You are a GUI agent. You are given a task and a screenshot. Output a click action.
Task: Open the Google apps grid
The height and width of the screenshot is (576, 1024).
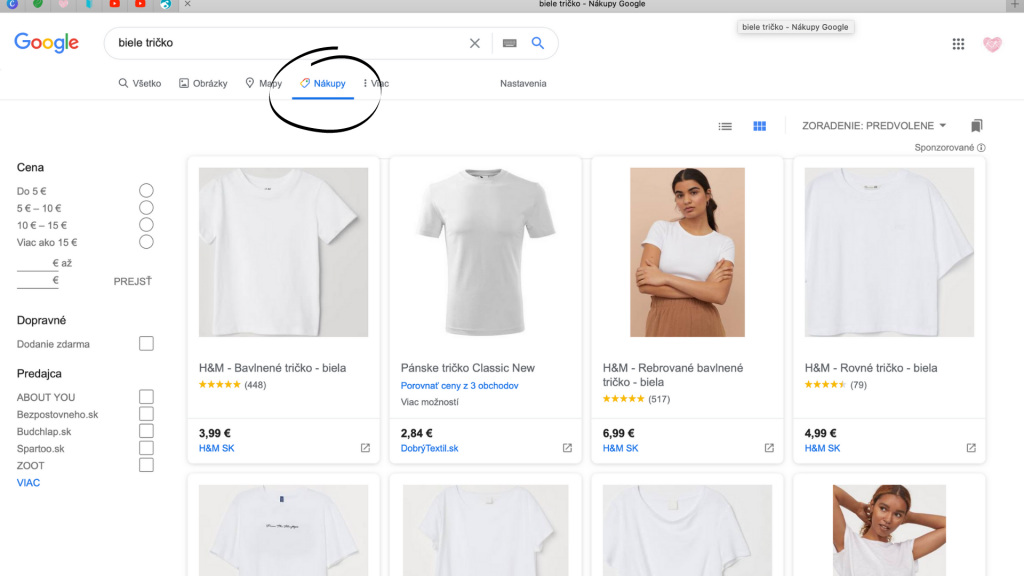[958, 44]
